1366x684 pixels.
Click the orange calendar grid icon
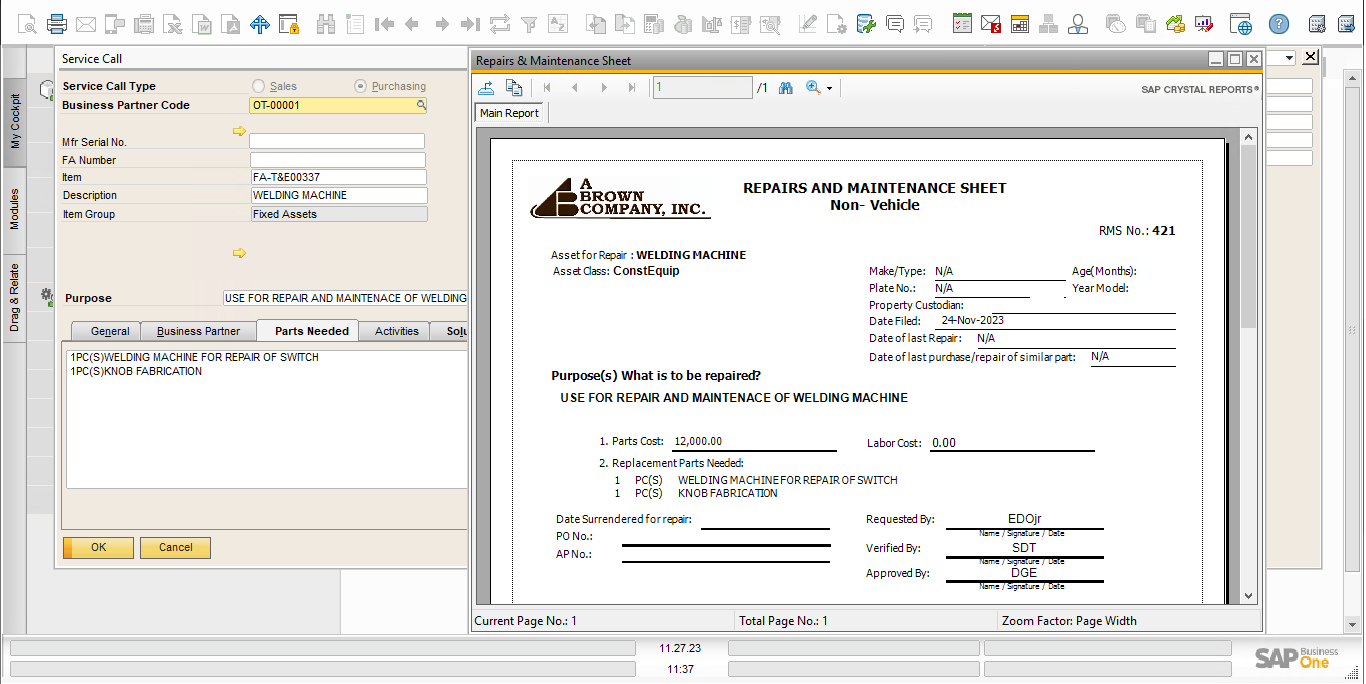point(1020,24)
